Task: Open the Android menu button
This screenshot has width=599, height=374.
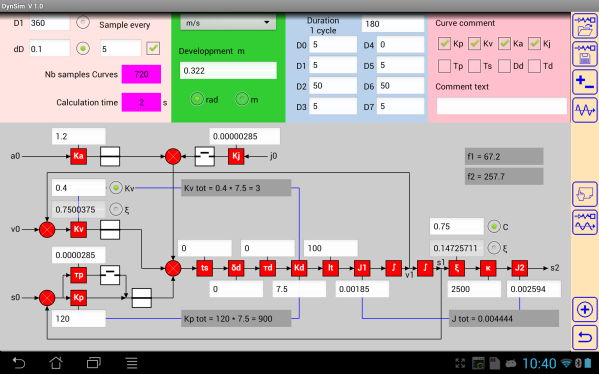Action: [132, 363]
